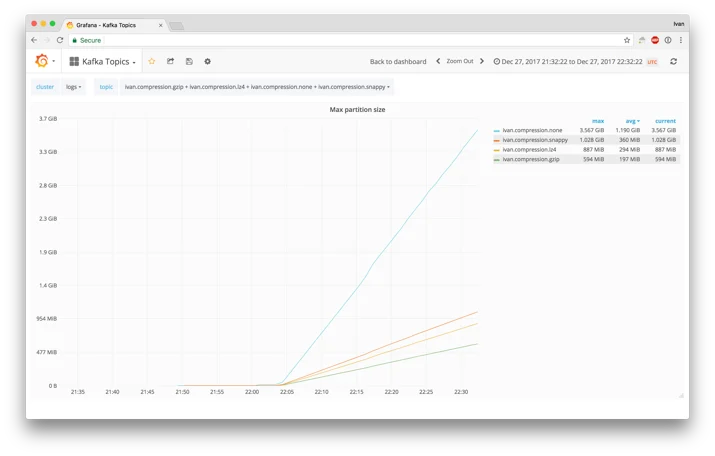Sort legend by avg column

pos(632,121)
